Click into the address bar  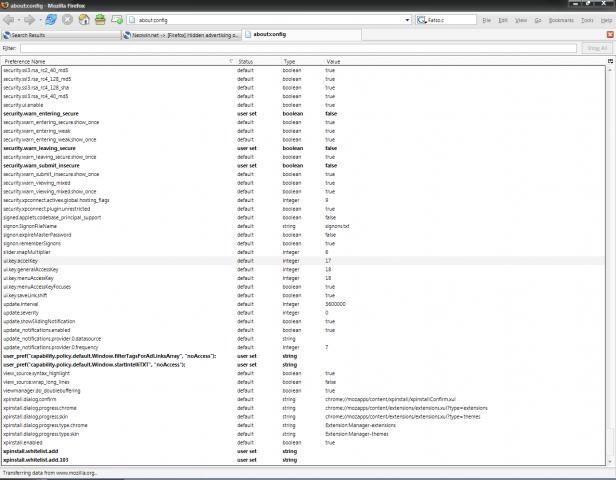tap(269, 20)
